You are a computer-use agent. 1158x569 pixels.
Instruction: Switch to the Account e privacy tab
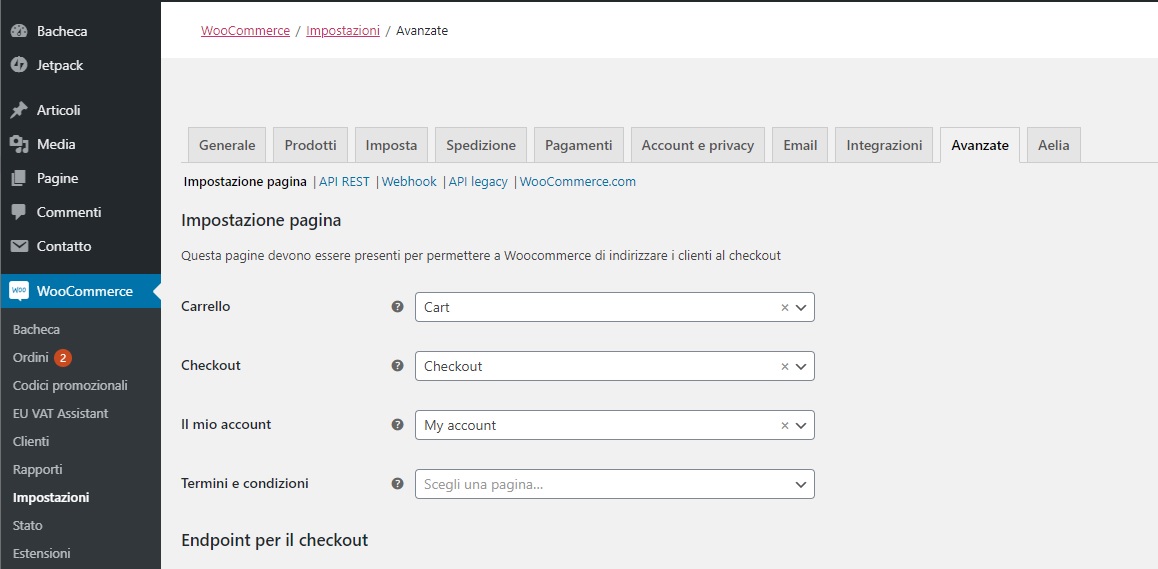(698, 145)
